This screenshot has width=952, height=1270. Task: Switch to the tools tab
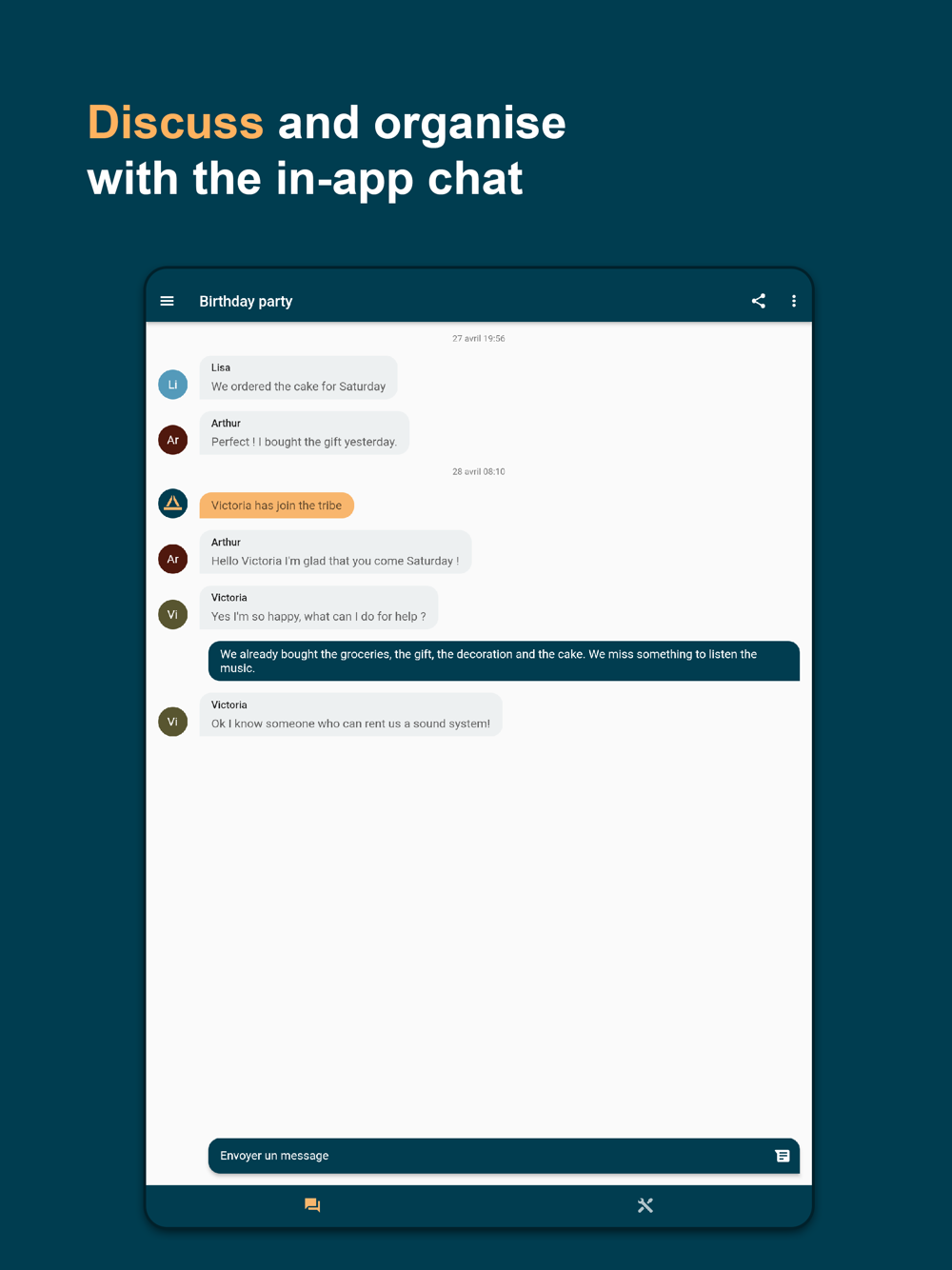[x=645, y=1205]
